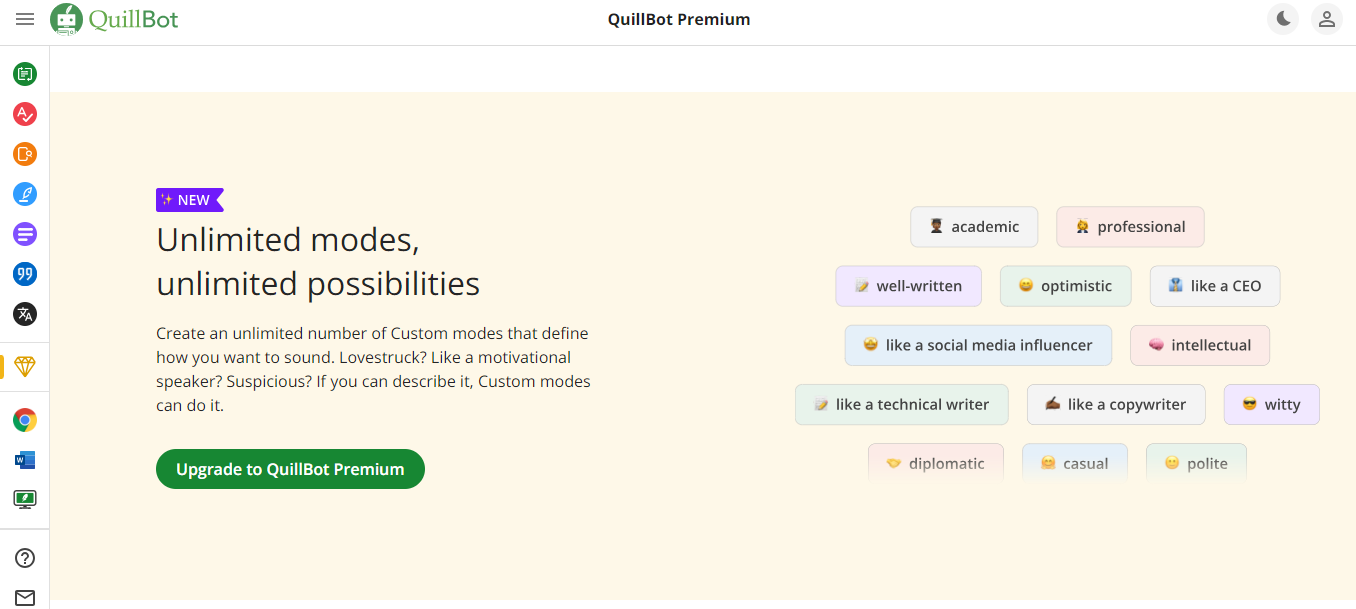Click the QuillBot logo
The width and height of the screenshot is (1356, 609).
coord(113,19)
